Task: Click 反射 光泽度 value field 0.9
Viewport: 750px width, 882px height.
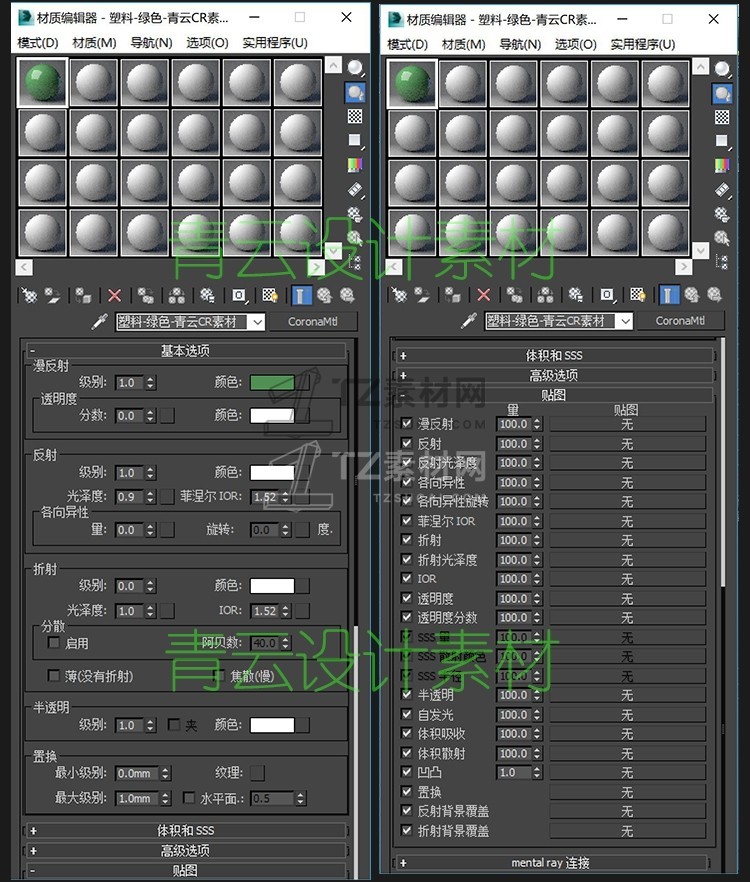Action: pyautogui.click(x=129, y=497)
